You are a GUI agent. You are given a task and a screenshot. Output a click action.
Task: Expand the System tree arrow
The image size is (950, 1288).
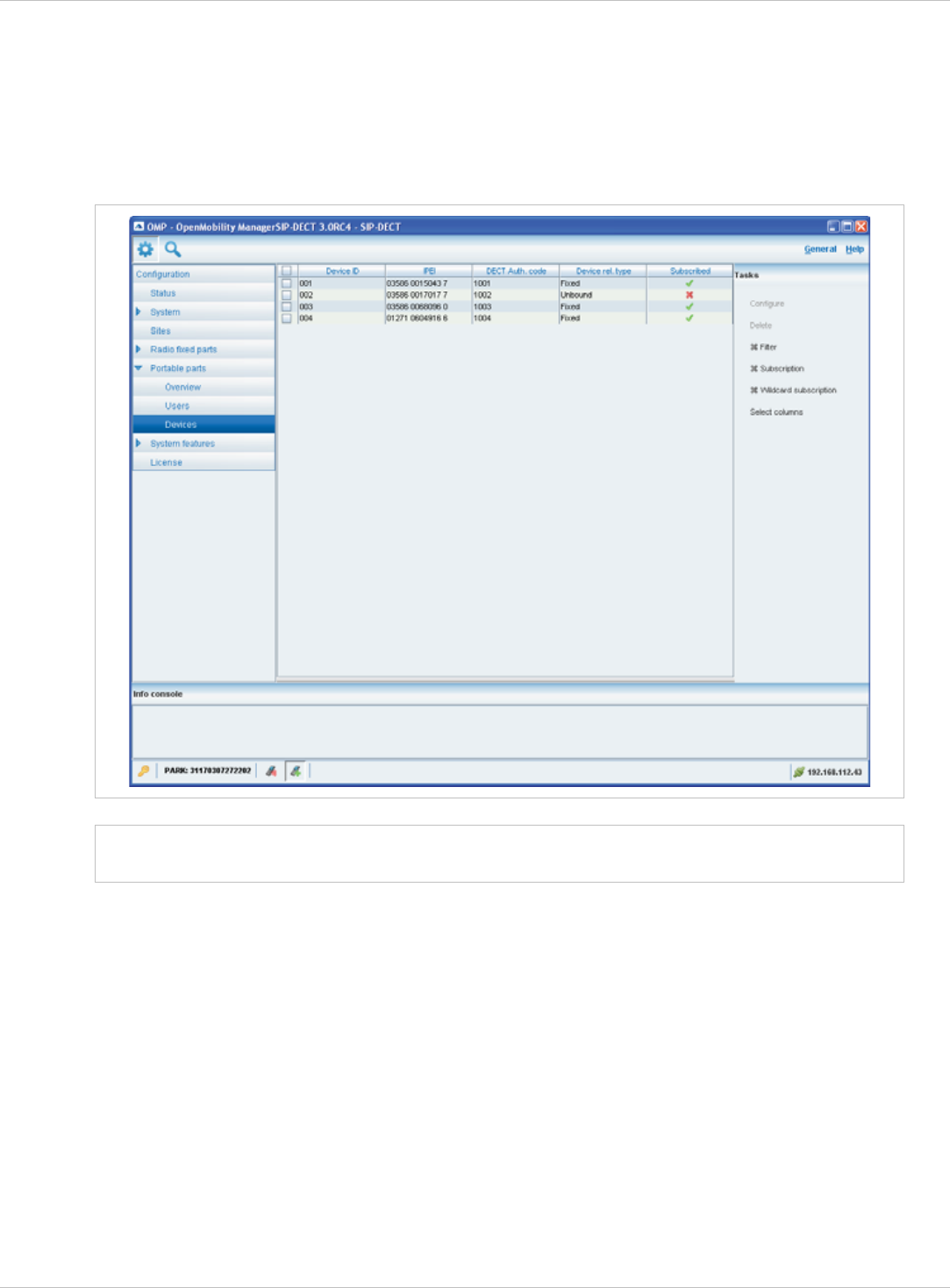[139, 311]
